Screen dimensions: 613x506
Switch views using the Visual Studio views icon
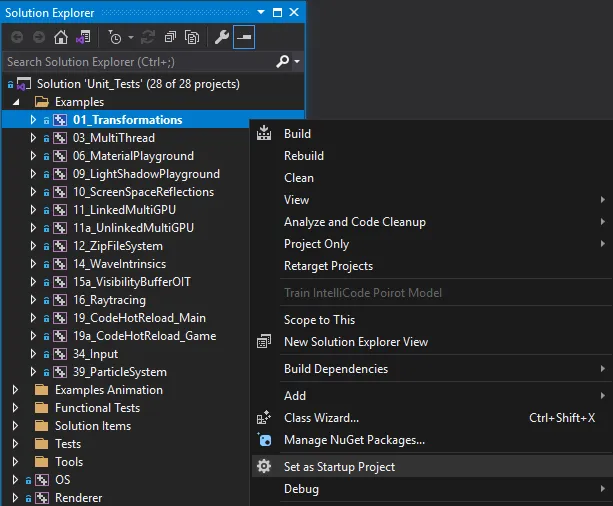point(83,37)
